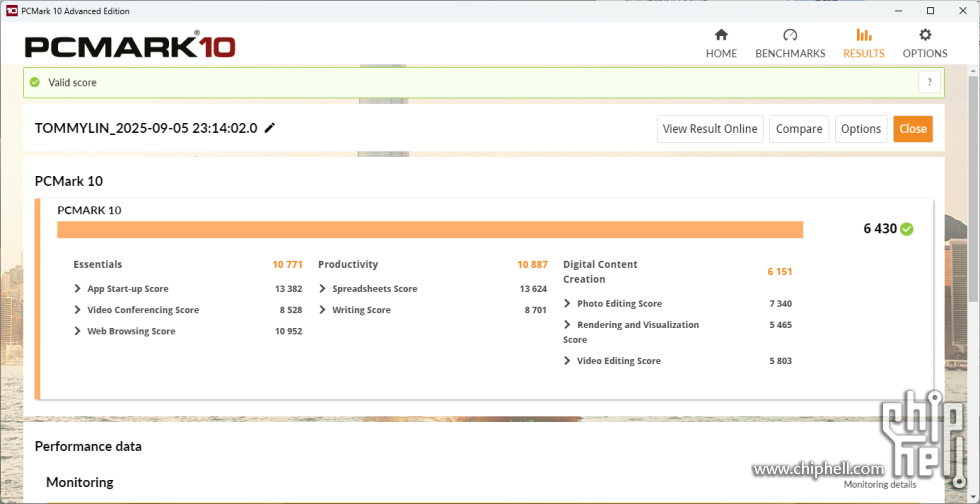Expand App Start-up Score details
This screenshot has height=504, width=980.
[x=78, y=288]
